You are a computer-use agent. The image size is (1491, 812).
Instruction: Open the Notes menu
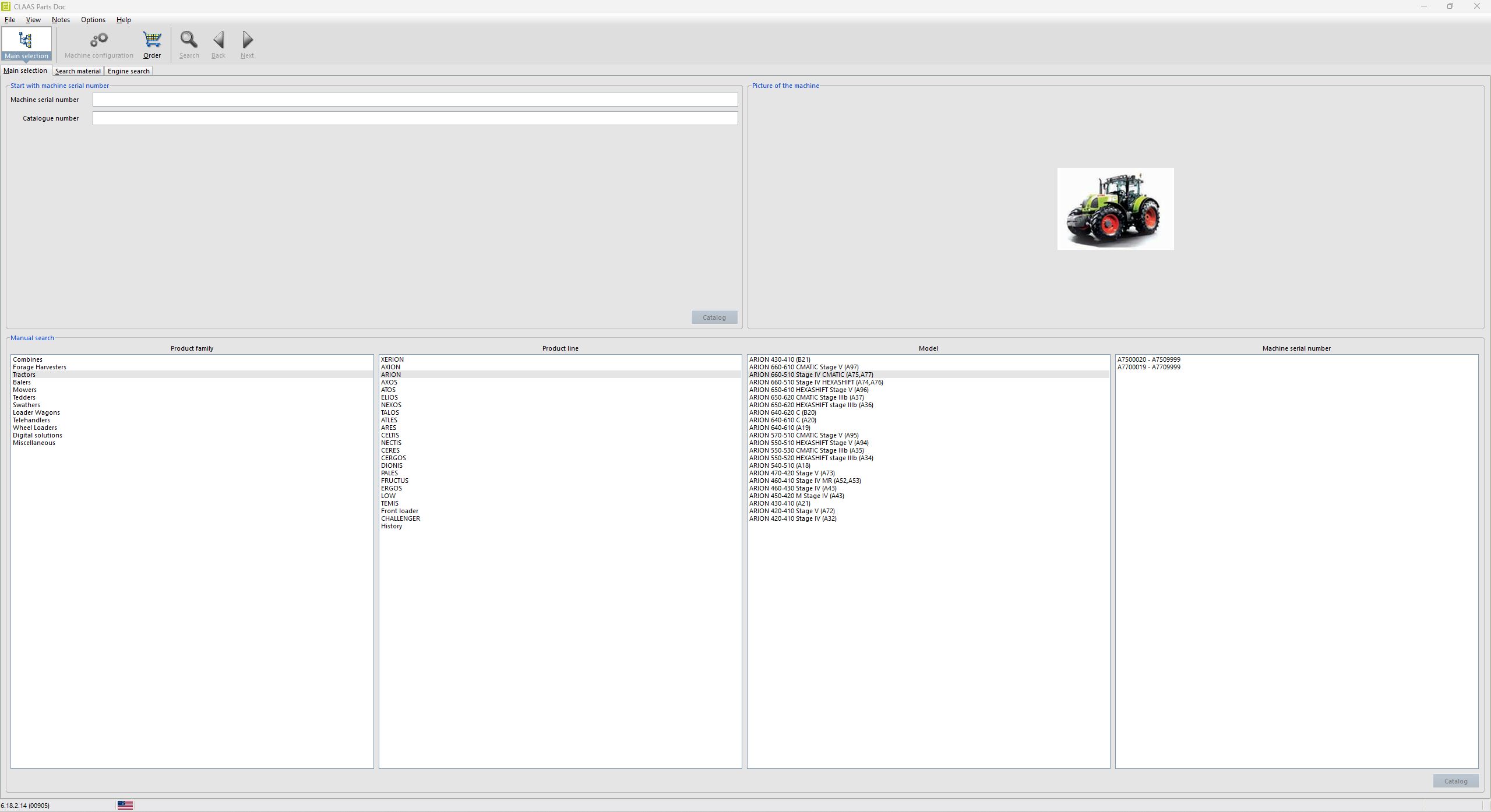61,19
